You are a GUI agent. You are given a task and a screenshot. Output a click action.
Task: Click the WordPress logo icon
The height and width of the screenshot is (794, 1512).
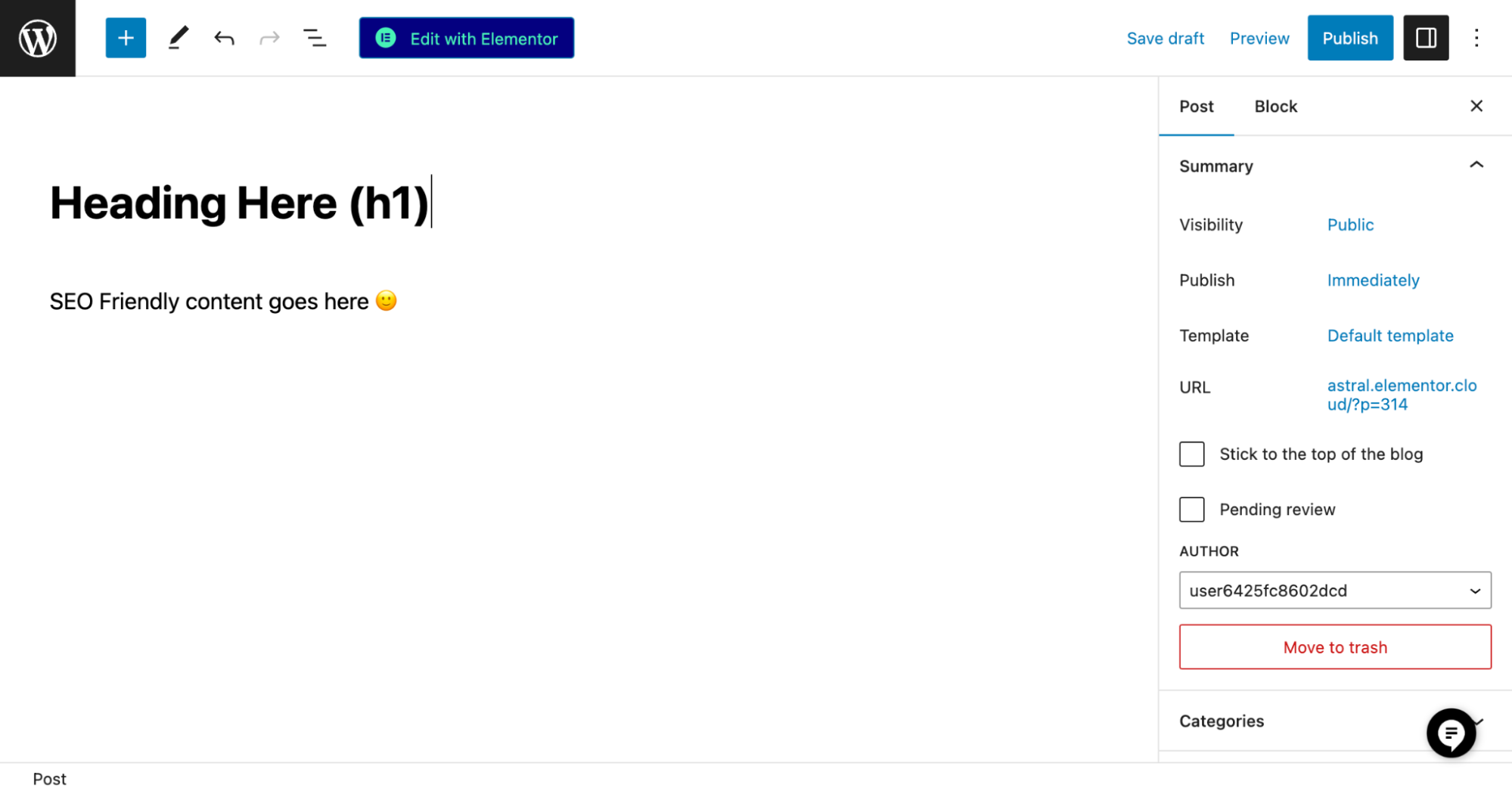pos(38,38)
